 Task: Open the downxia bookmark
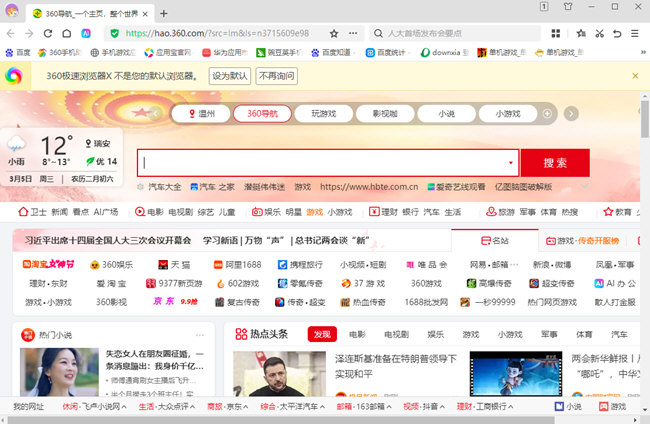pyautogui.click(x=444, y=53)
